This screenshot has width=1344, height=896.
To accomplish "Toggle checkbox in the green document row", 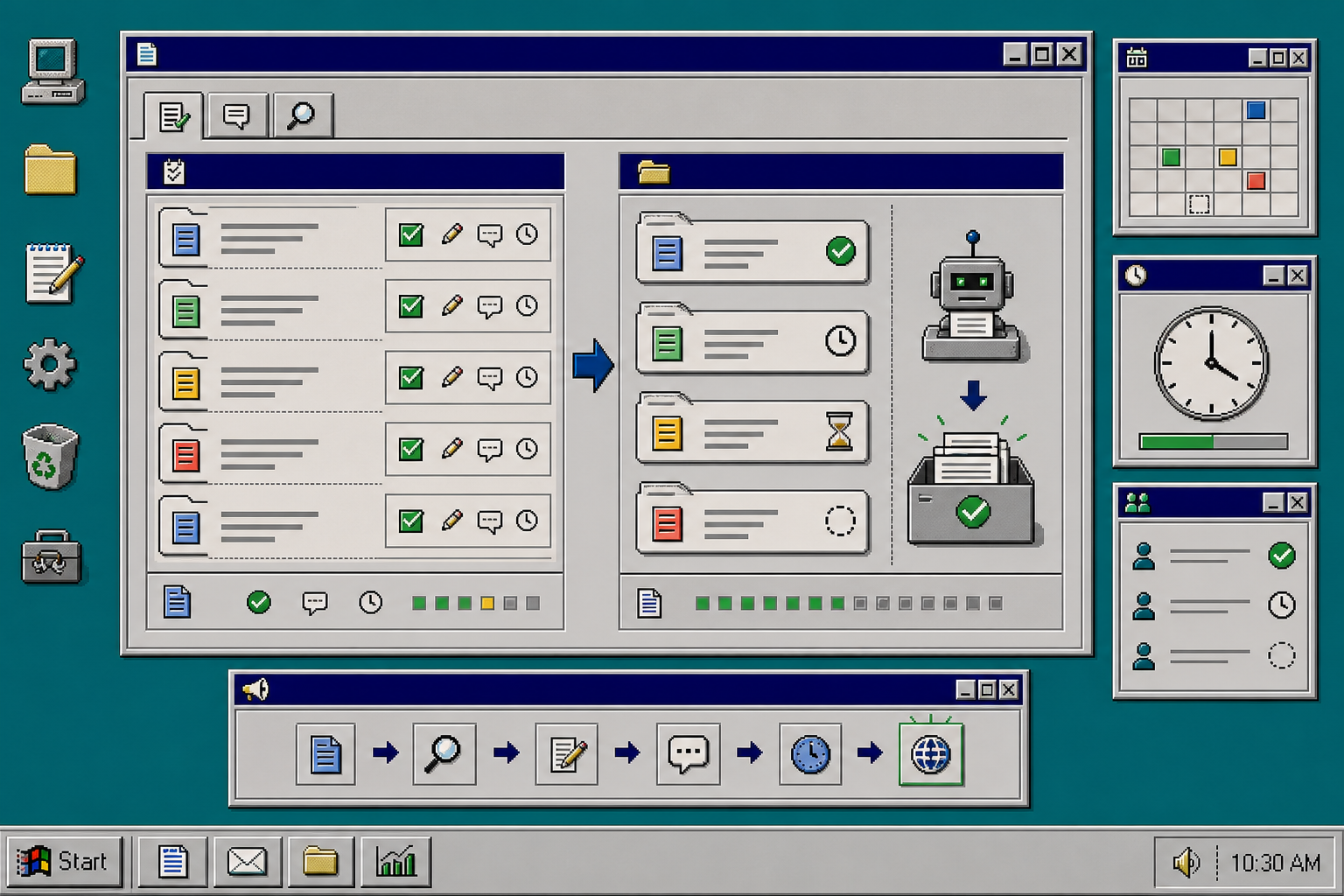I will coord(411,306).
